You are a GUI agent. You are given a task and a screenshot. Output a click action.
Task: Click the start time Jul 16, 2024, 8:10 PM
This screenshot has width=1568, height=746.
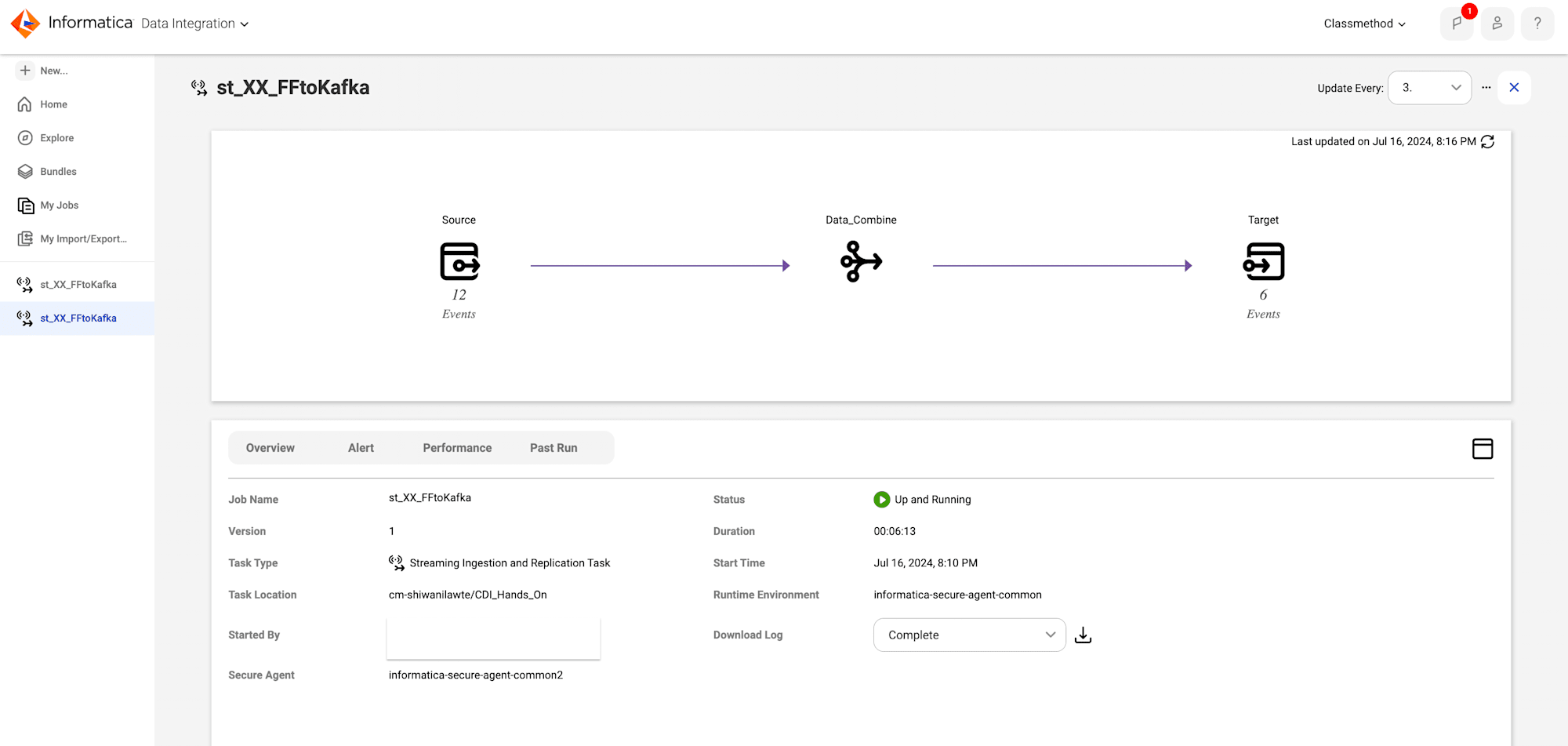[x=926, y=563]
